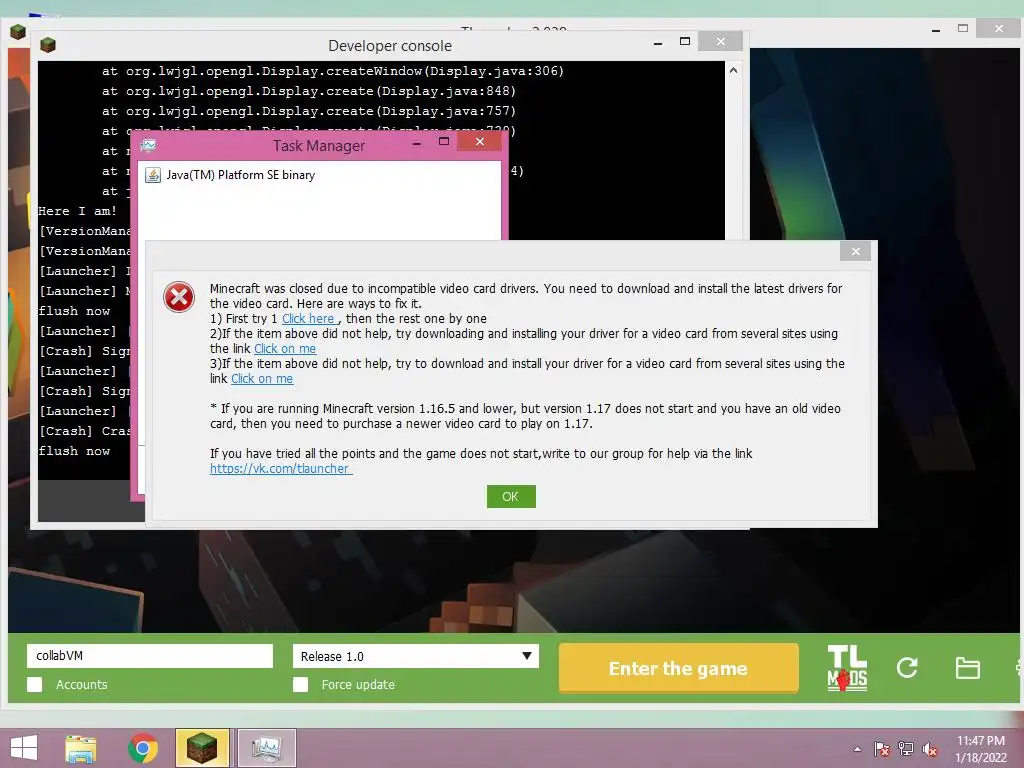Minimize the TLauncher main window
Viewport: 1024px width, 768px height.
pos(936,29)
